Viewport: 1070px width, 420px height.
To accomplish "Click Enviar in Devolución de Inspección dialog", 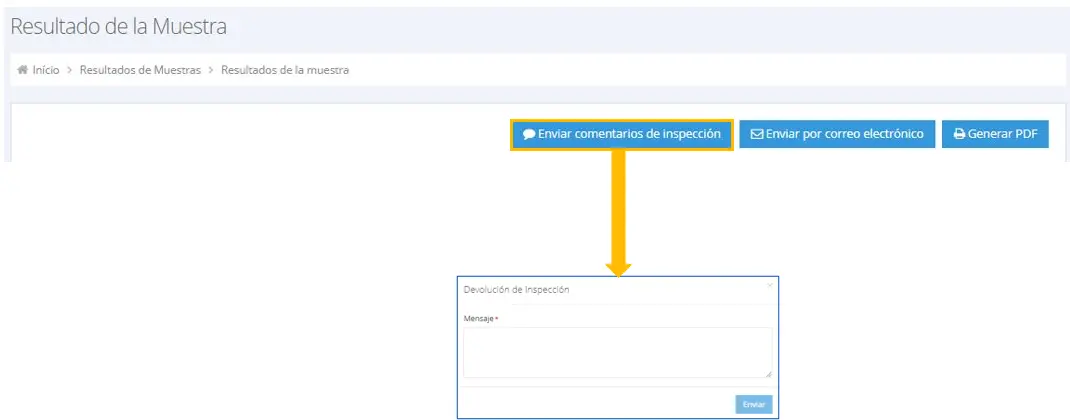I will 754,404.
